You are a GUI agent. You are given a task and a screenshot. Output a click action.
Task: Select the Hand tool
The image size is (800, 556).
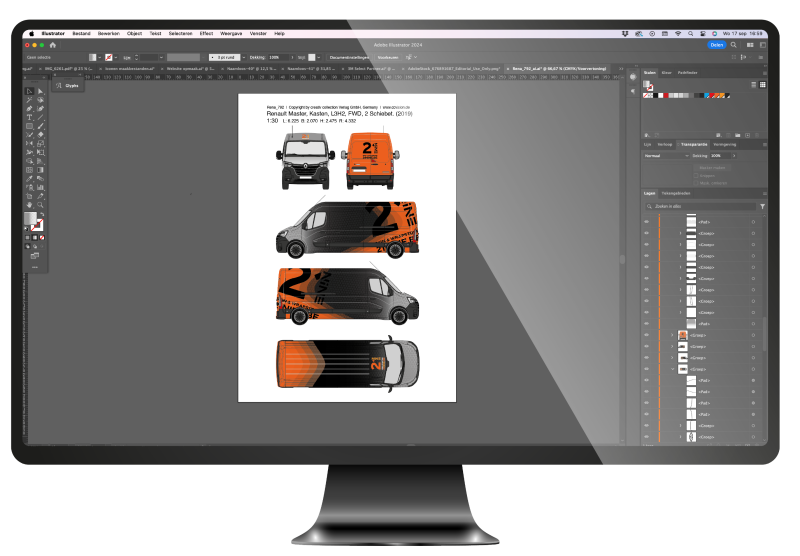click(x=29, y=205)
